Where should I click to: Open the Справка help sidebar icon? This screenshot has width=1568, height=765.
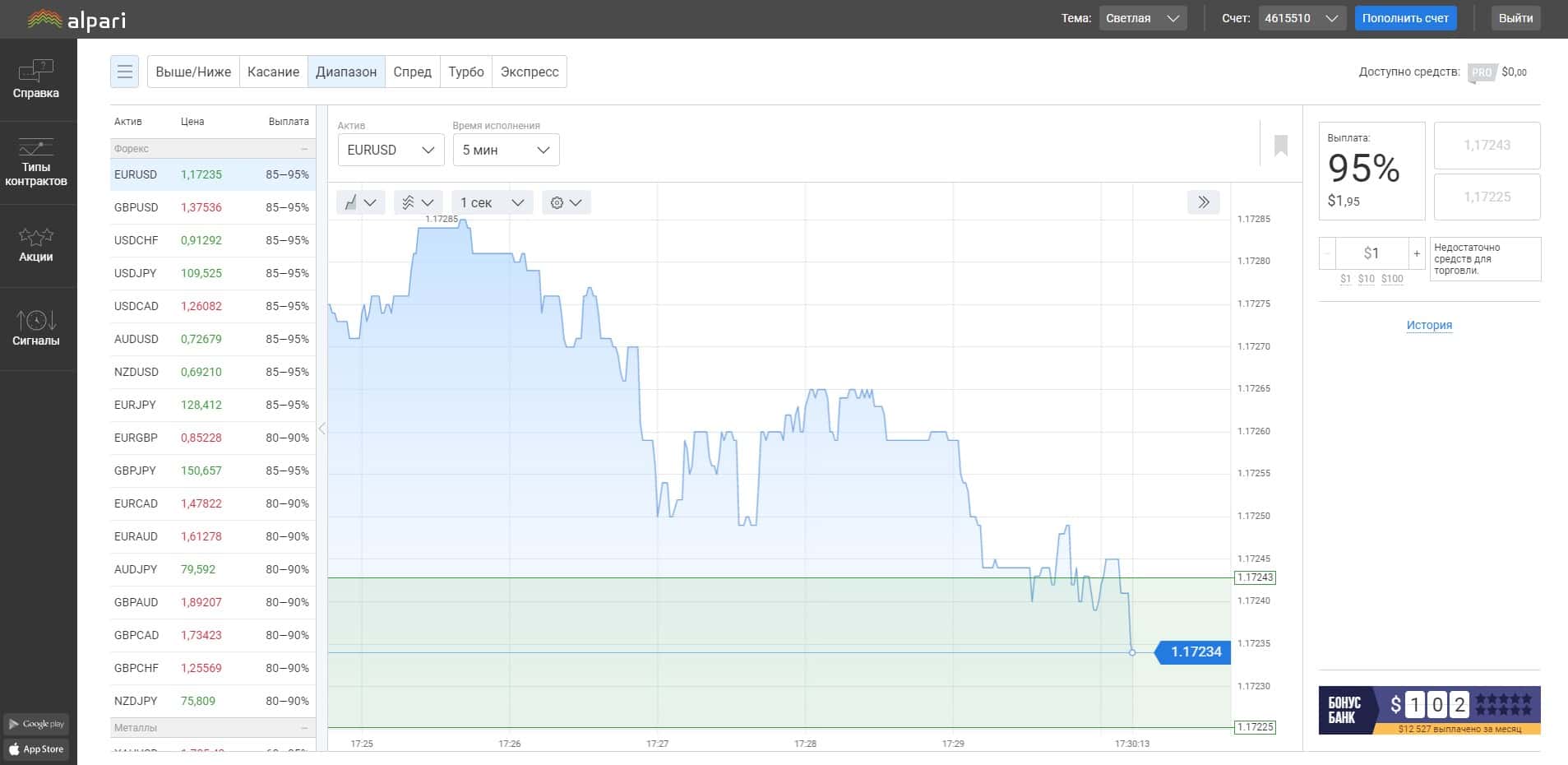click(36, 79)
